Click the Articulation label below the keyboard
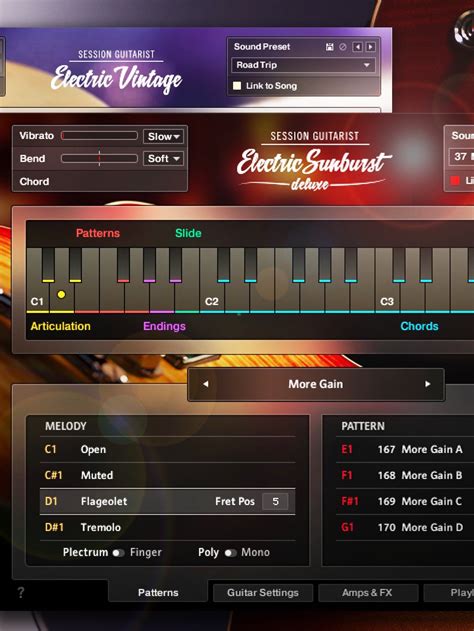 (x=60, y=326)
